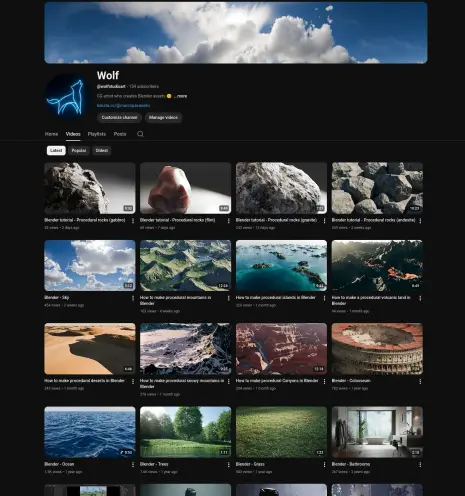Click the 'Blender - Ocean' video title
Screen dimensions: 465x496
tap(59, 464)
